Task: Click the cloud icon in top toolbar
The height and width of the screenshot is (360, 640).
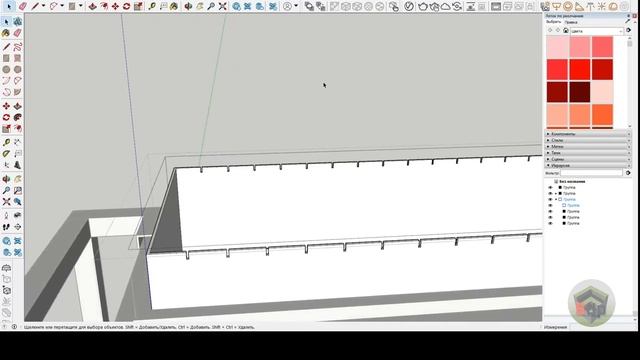Action: point(446,6)
